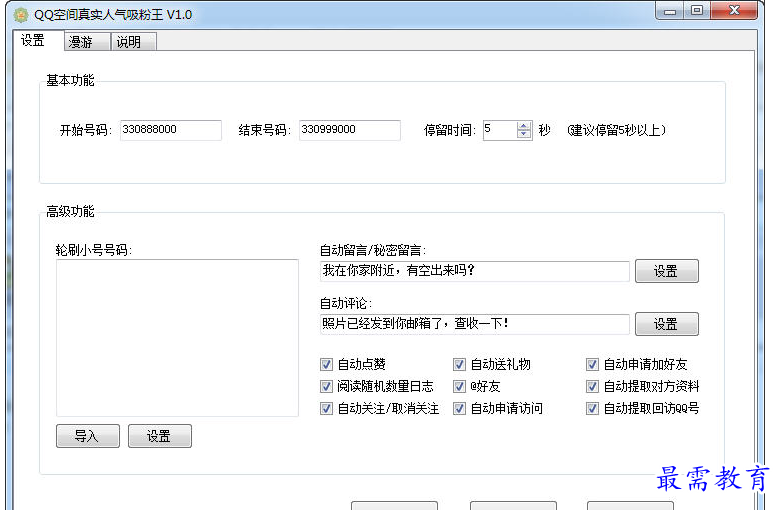Uncheck 自动申请访问

tap(459, 408)
